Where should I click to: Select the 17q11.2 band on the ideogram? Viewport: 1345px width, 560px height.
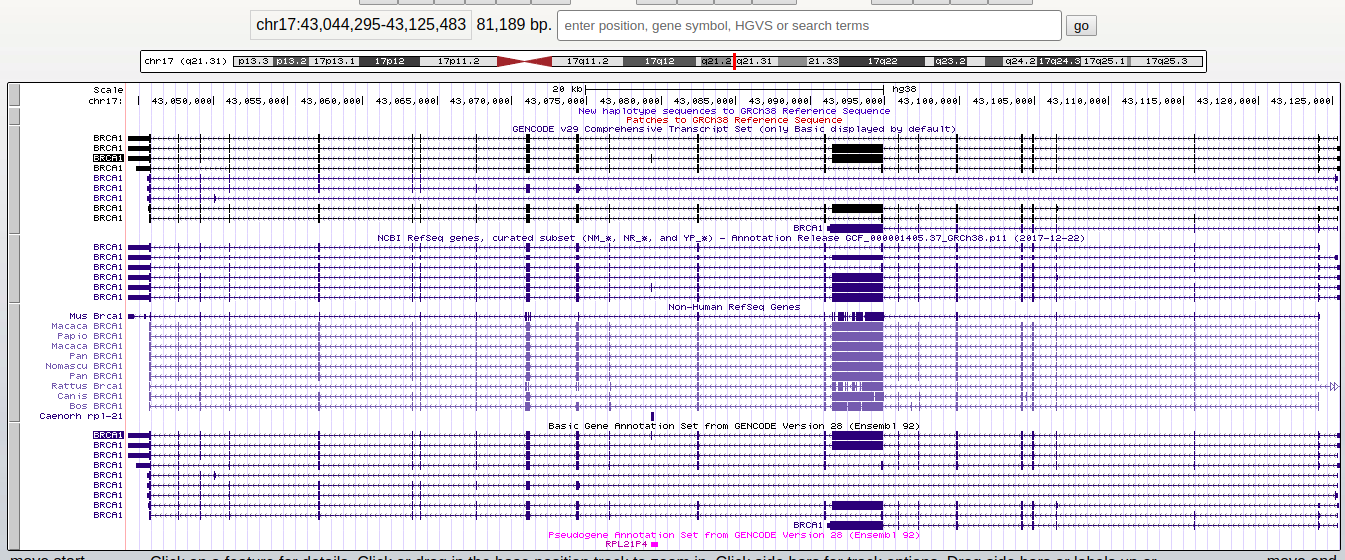tap(588, 61)
